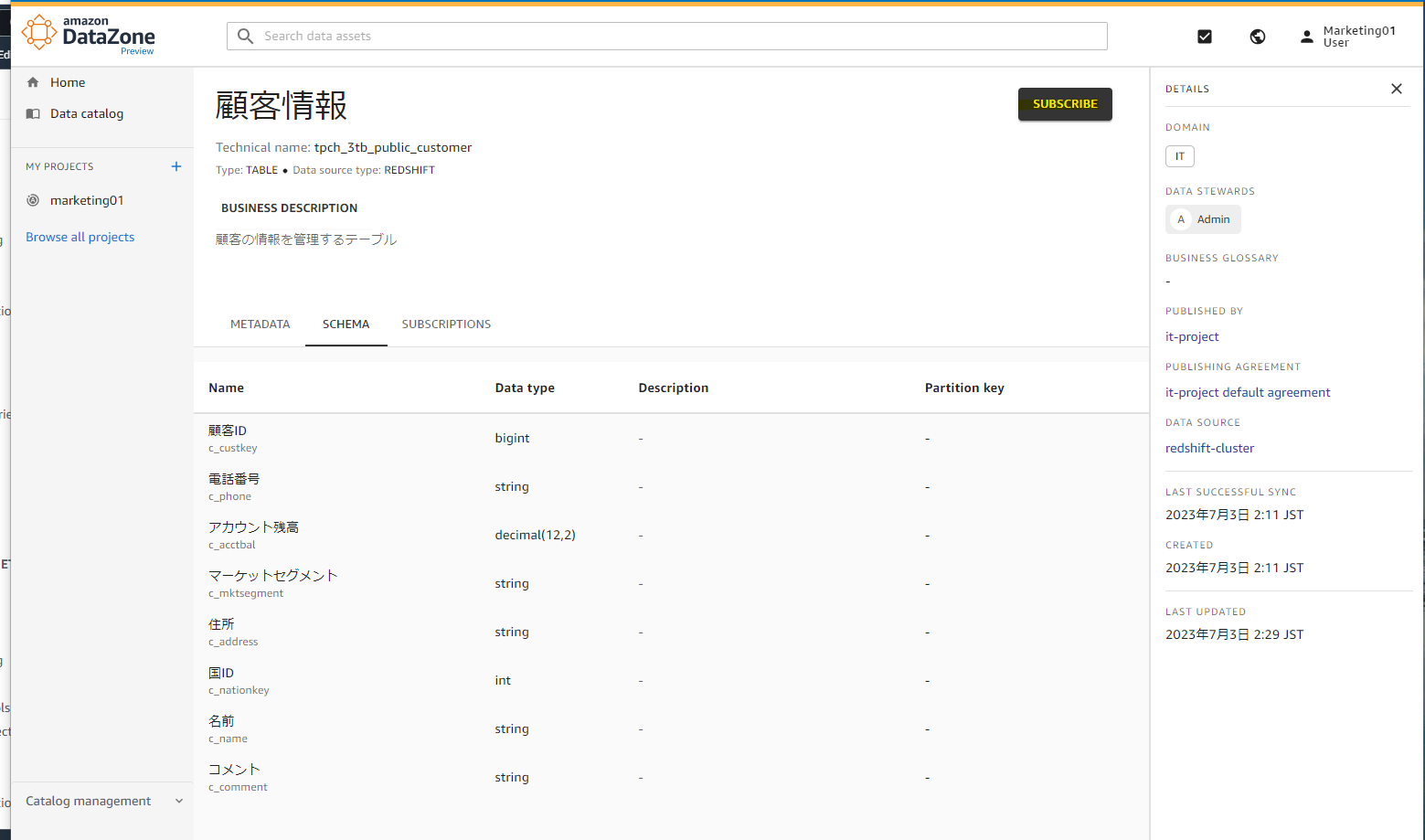1425x840 pixels.
Task: Open the it-project link
Action: [1192, 336]
